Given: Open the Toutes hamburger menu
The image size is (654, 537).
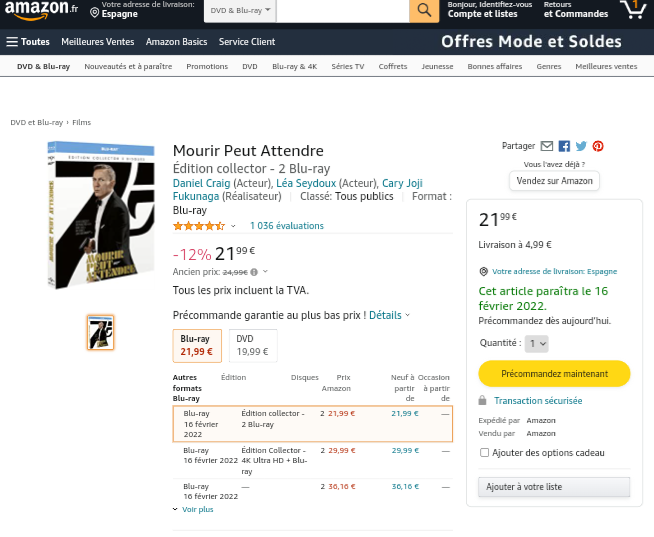Looking at the screenshot, I should (28, 42).
